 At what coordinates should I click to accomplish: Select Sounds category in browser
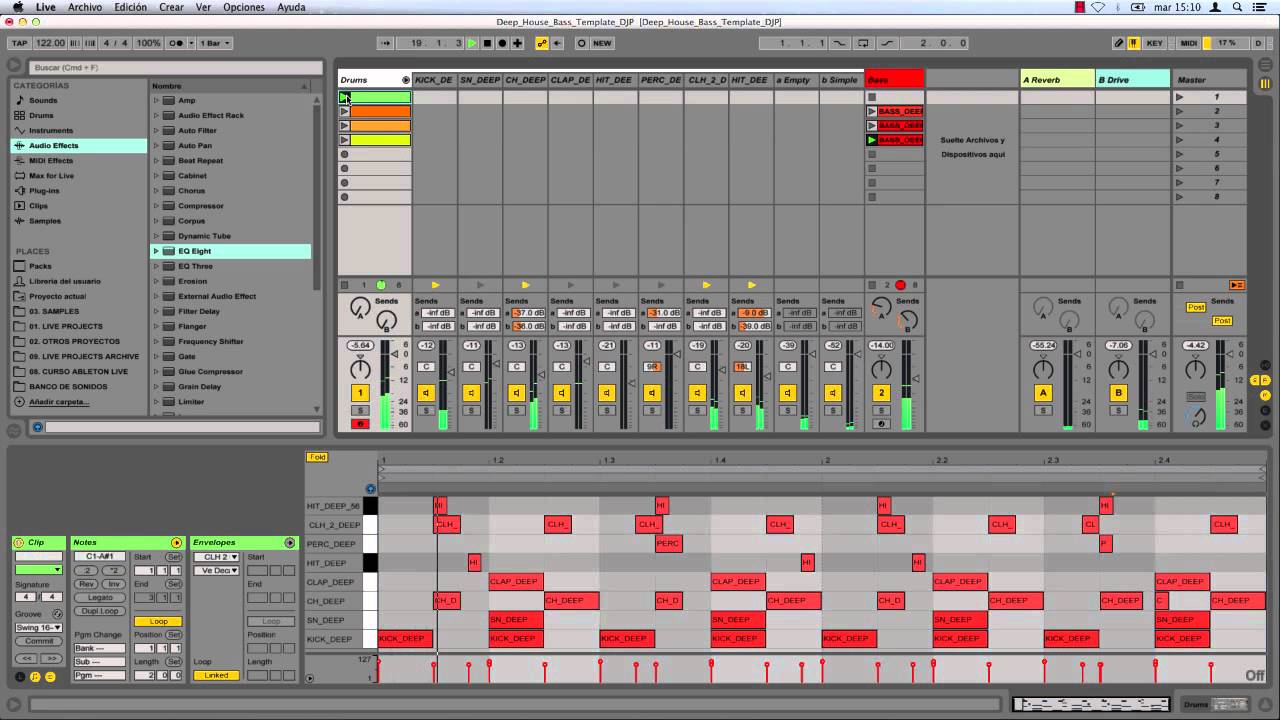[x=43, y=100]
